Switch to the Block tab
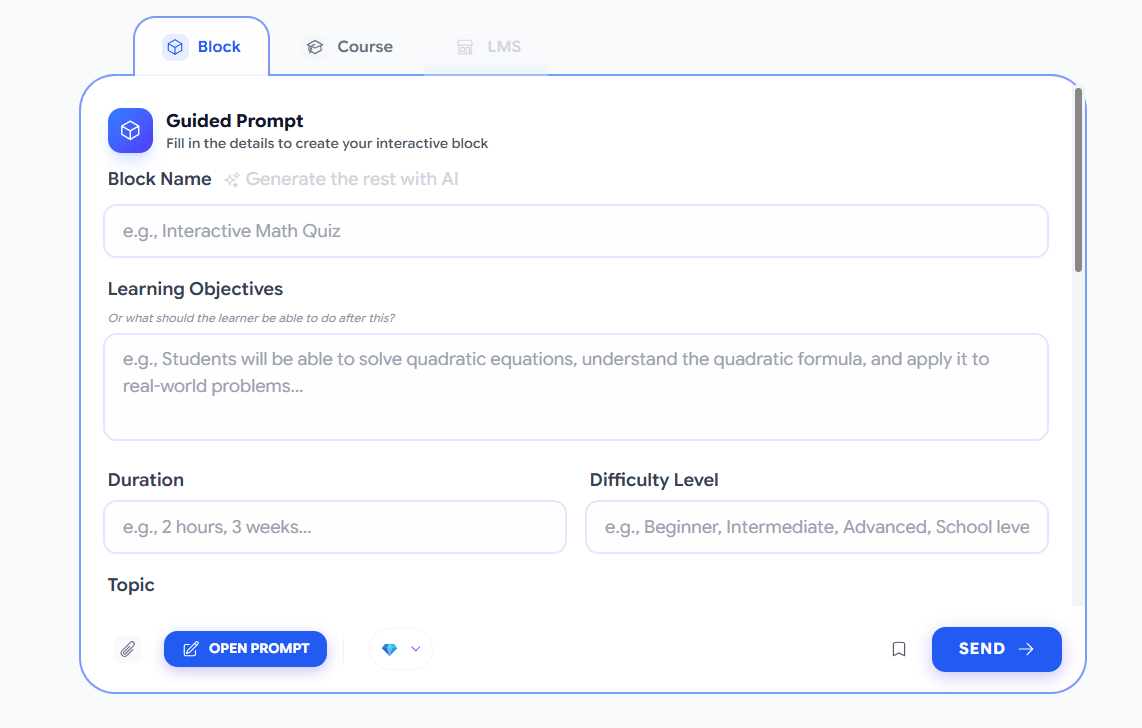 tap(203, 47)
